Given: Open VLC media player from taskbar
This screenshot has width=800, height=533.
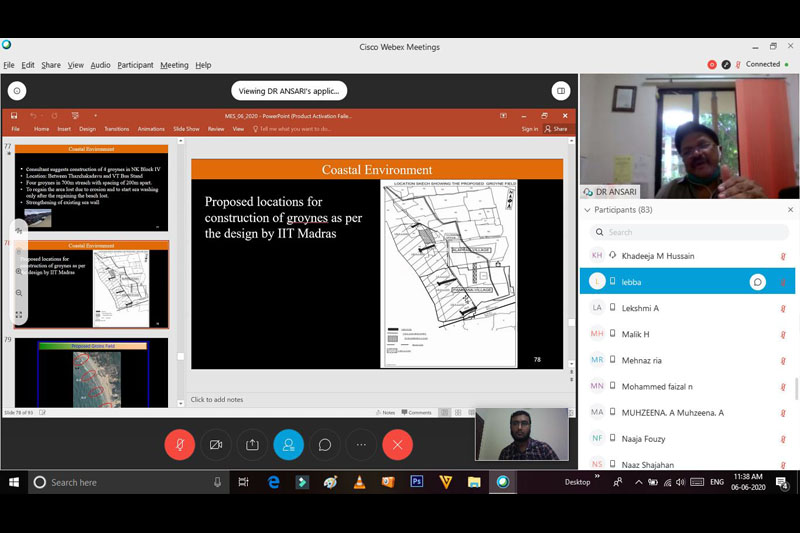Looking at the screenshot, I should pyautogui.click(x=359, y=482).
